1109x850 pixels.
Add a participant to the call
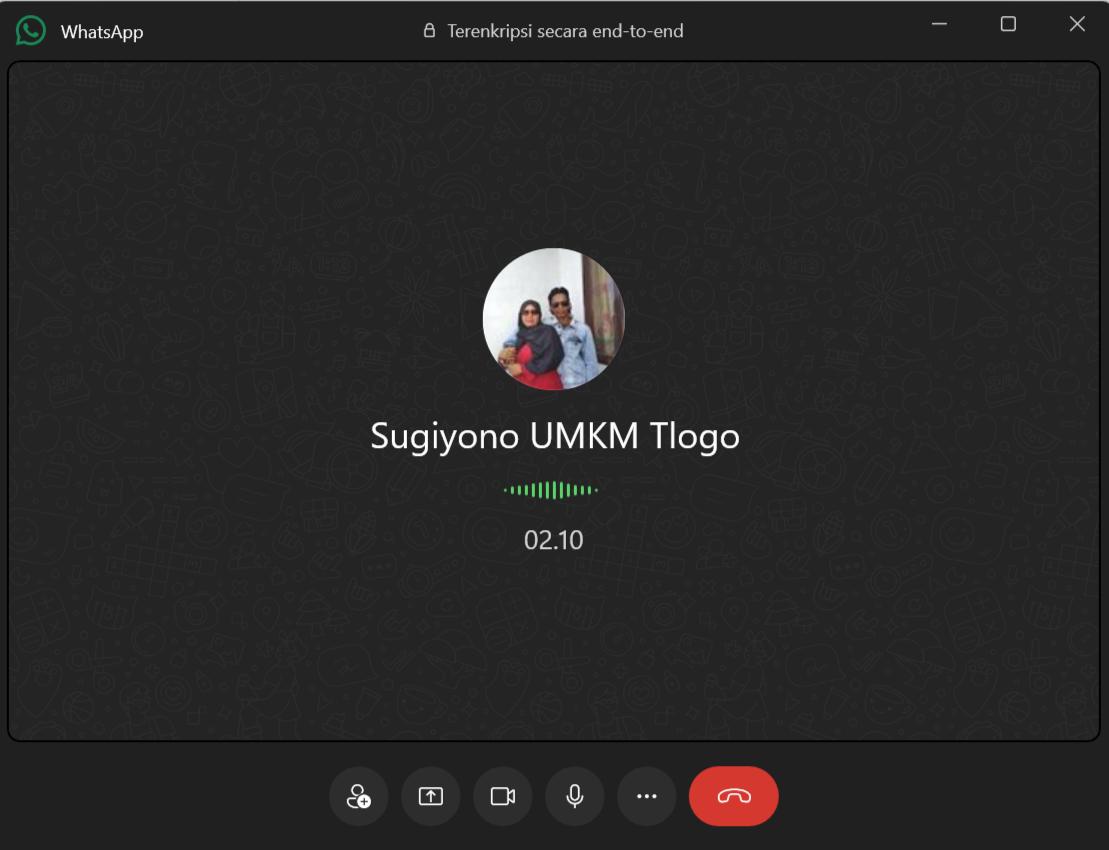(x=359, y=796)
